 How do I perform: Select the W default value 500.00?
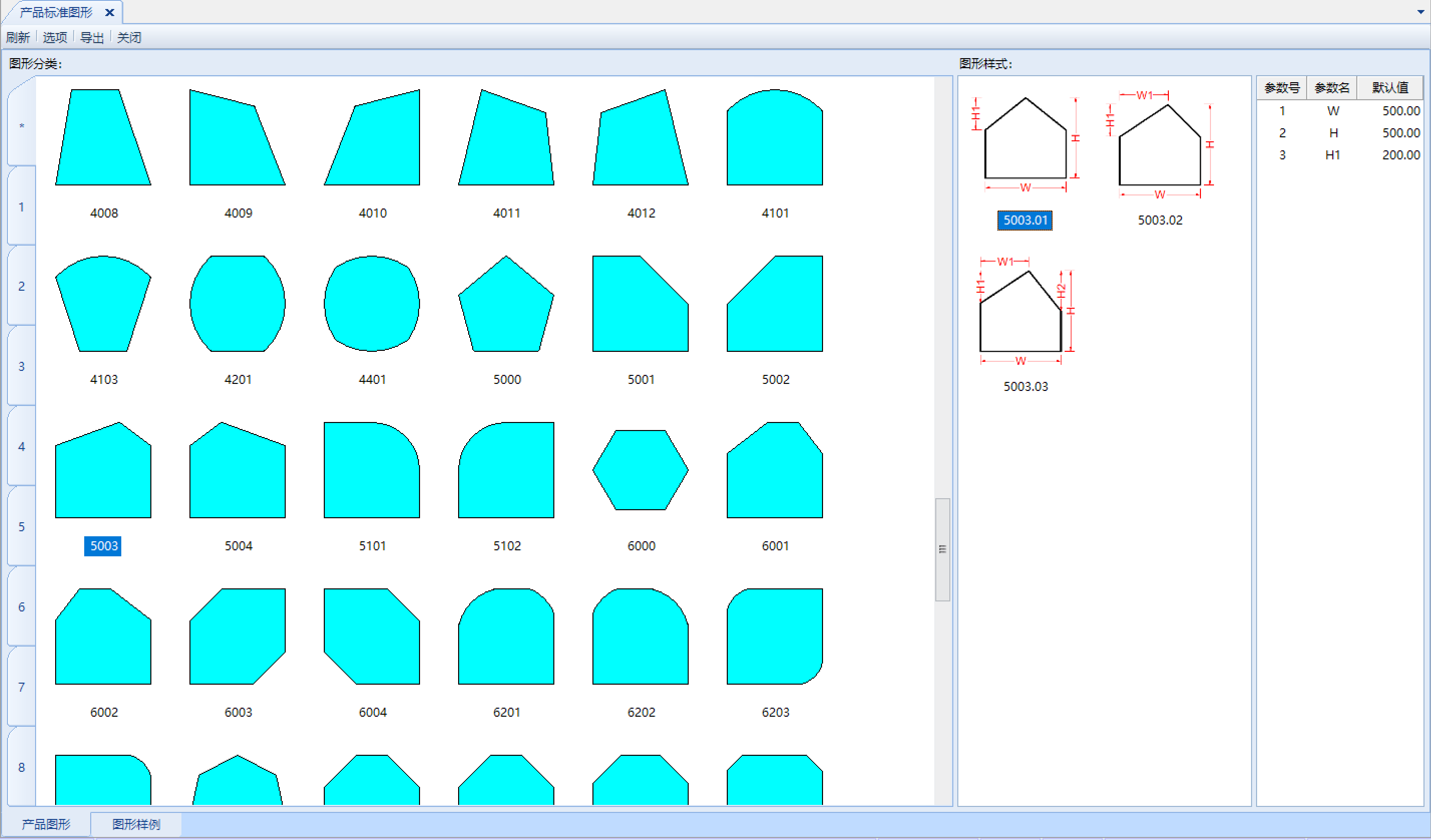coord(1401,111)
